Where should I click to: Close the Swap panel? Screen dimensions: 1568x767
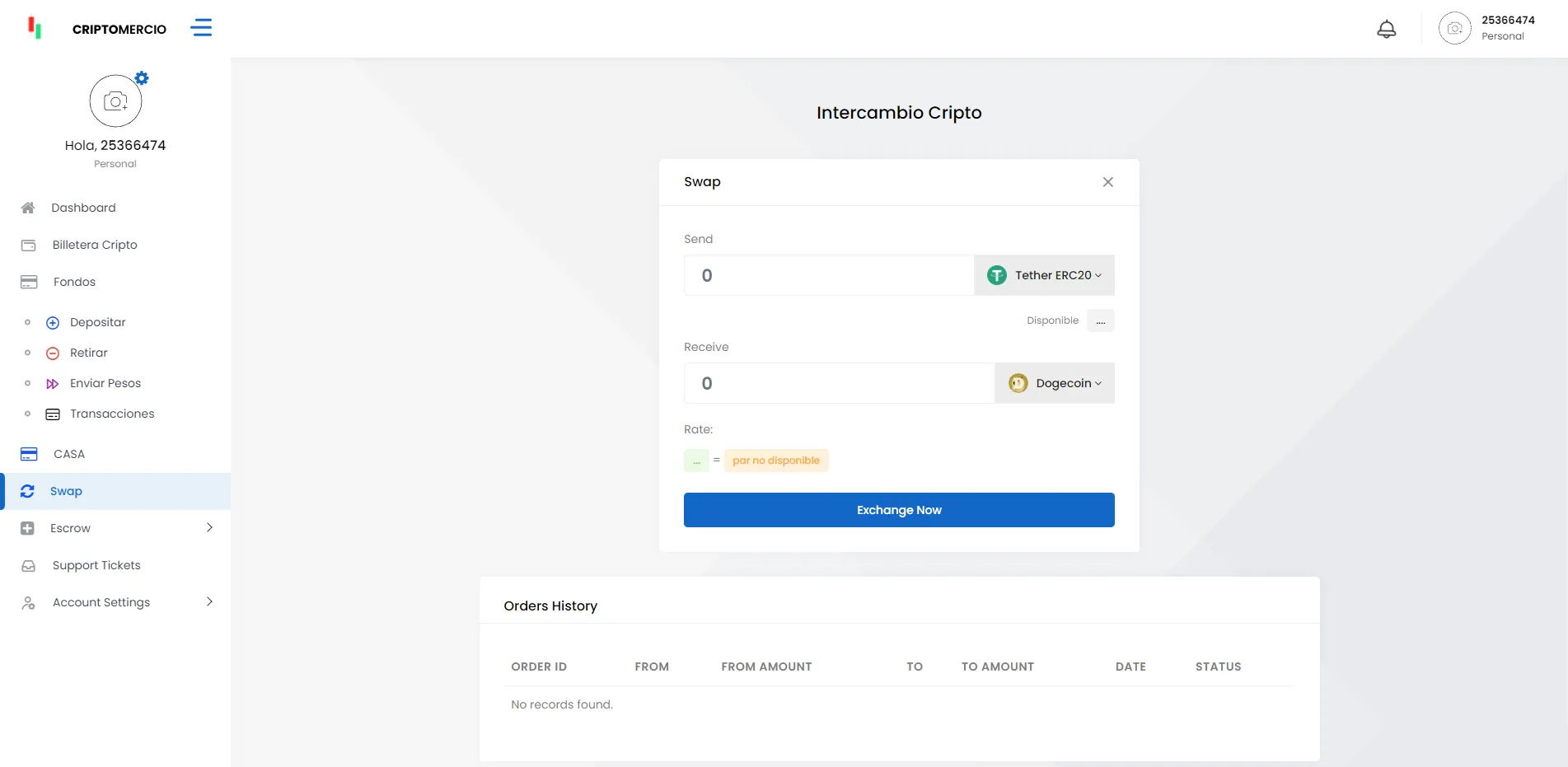coord(1107,182)
